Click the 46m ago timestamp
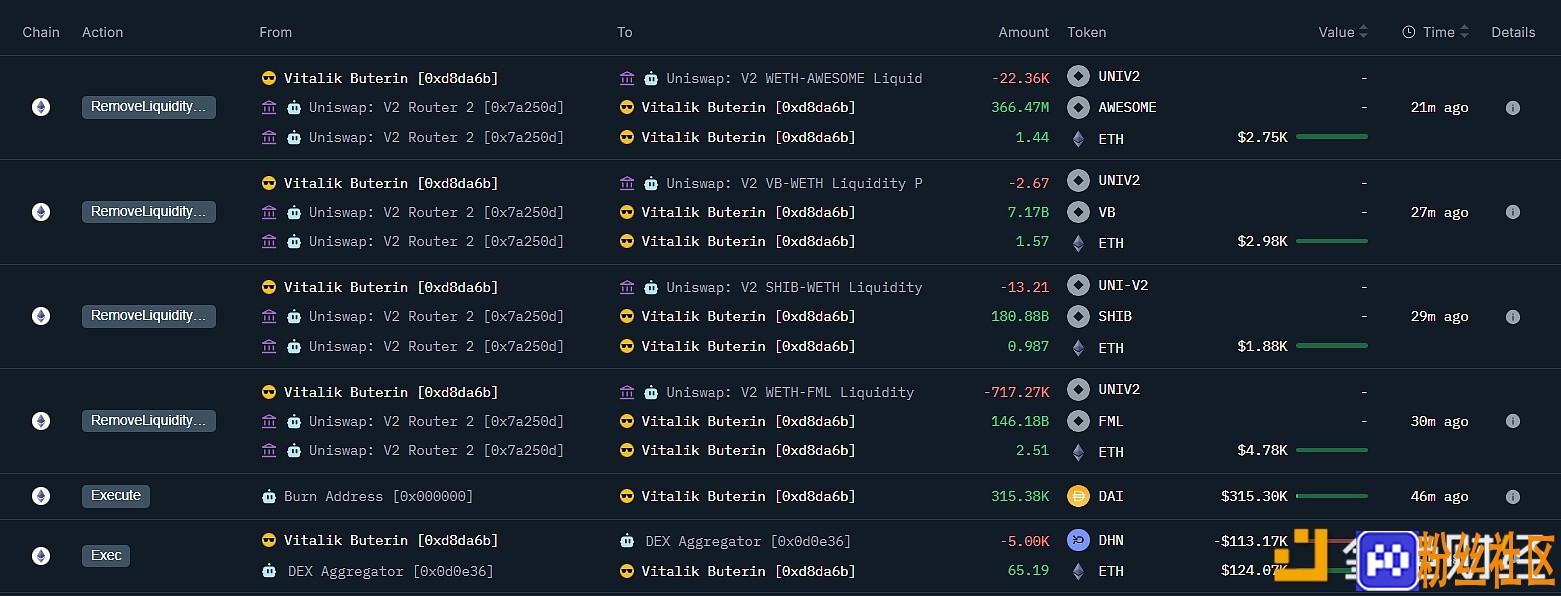The width and height of the screenshot is (1561, 596). coord(1439,497)
